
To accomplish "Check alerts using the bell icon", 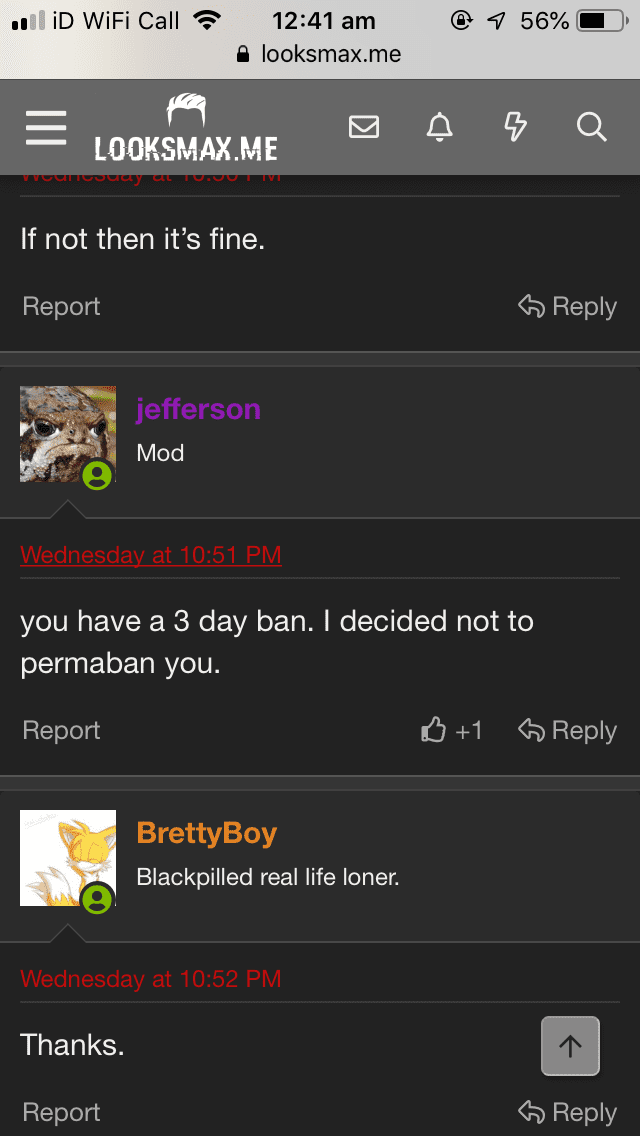I will [x=440, y=127].
